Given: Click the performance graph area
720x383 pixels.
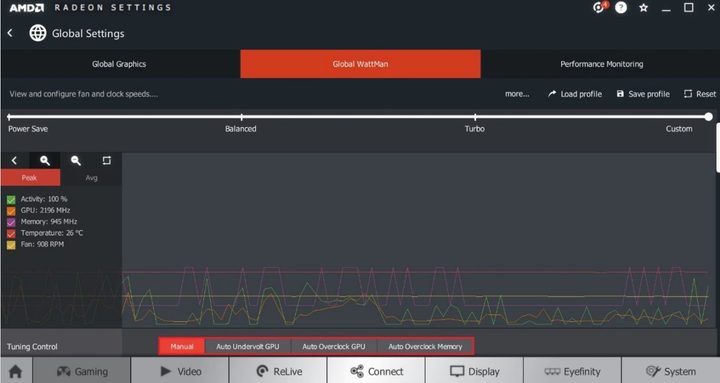Looking at the screenshot, I should 418,240.
